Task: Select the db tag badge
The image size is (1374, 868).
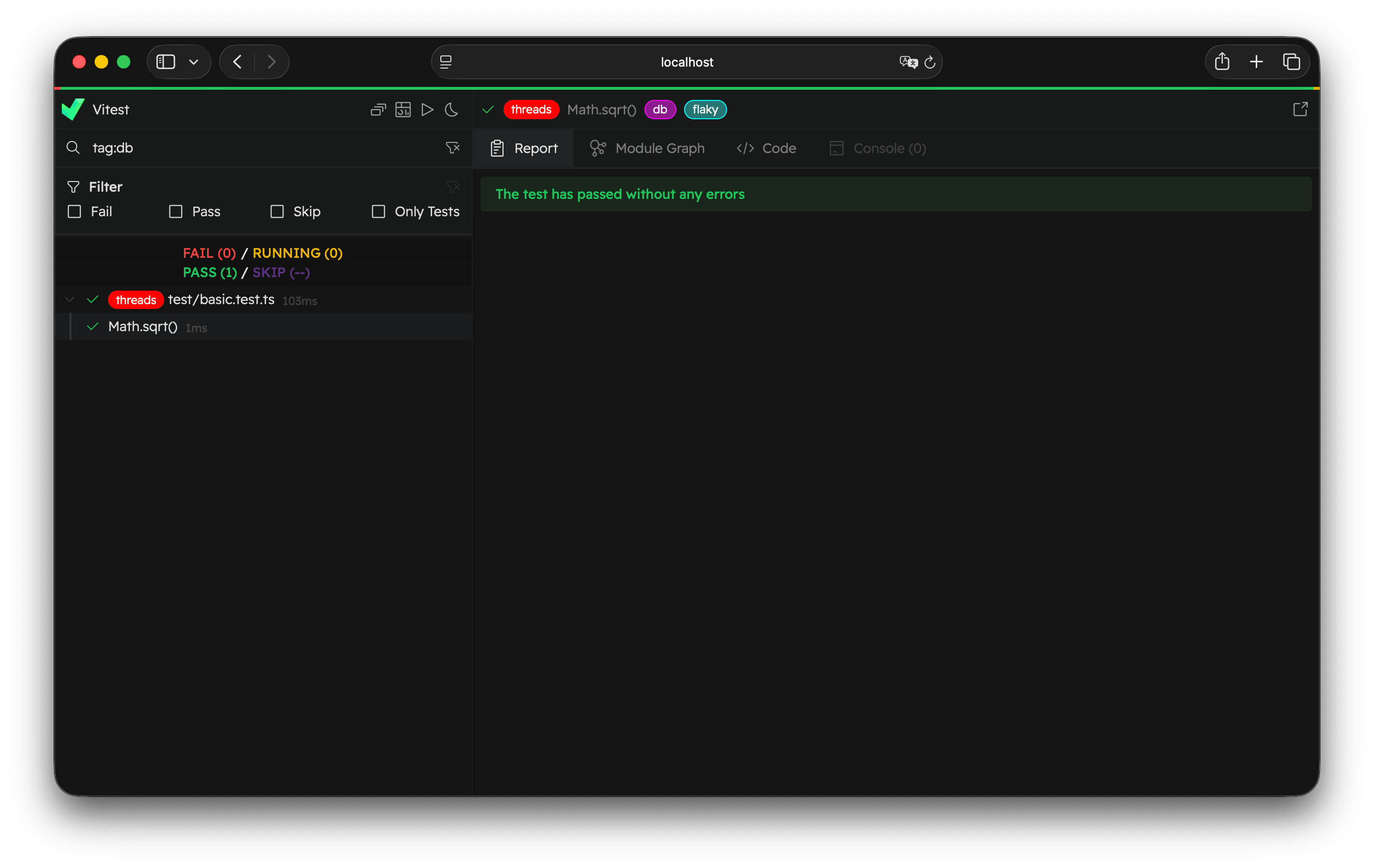Action: (x=659, y=109)
